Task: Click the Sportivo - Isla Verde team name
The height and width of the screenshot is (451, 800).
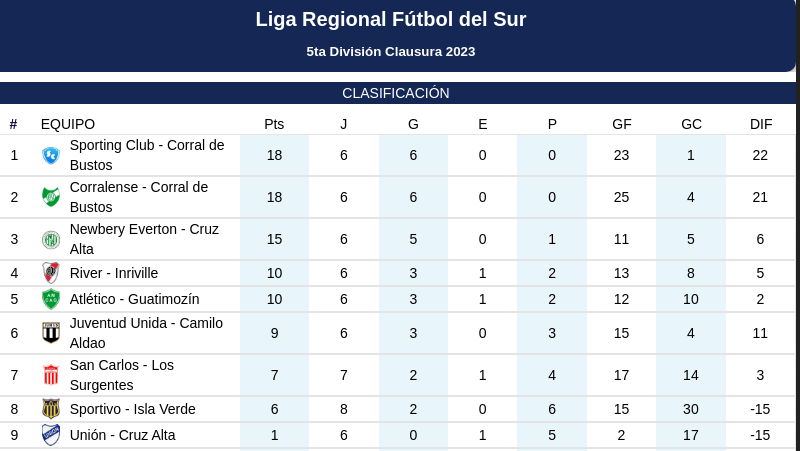Action: 133,409
